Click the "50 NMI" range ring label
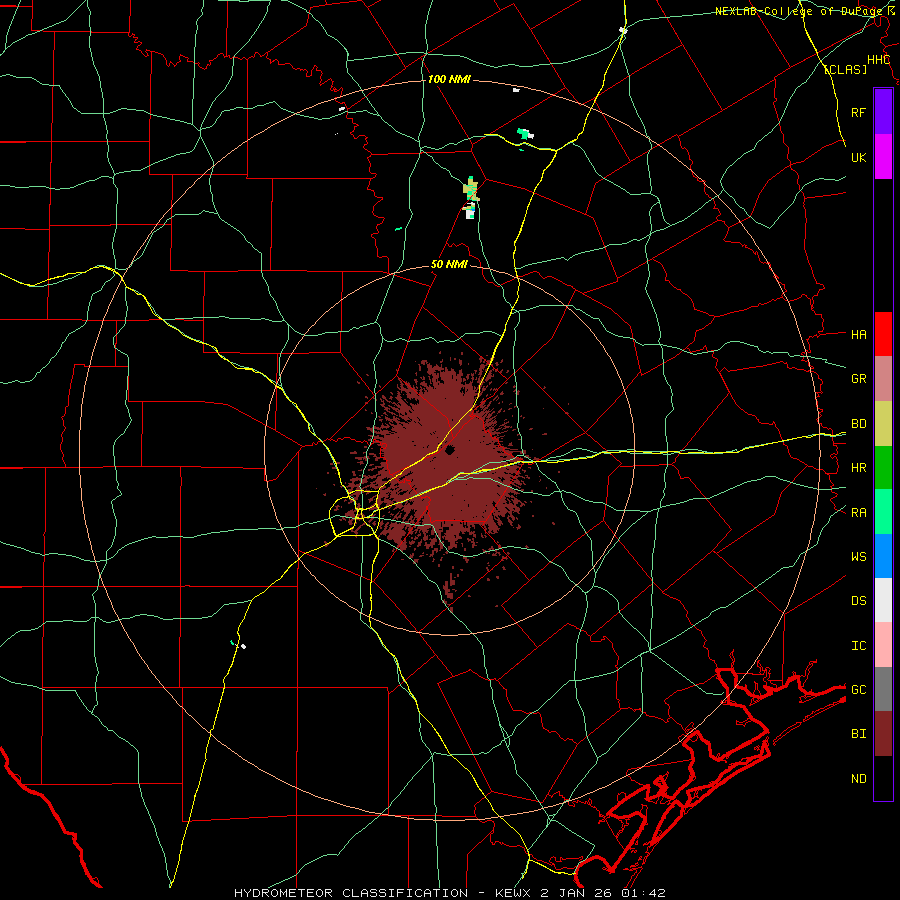The image size is (900, 900). 449,265
